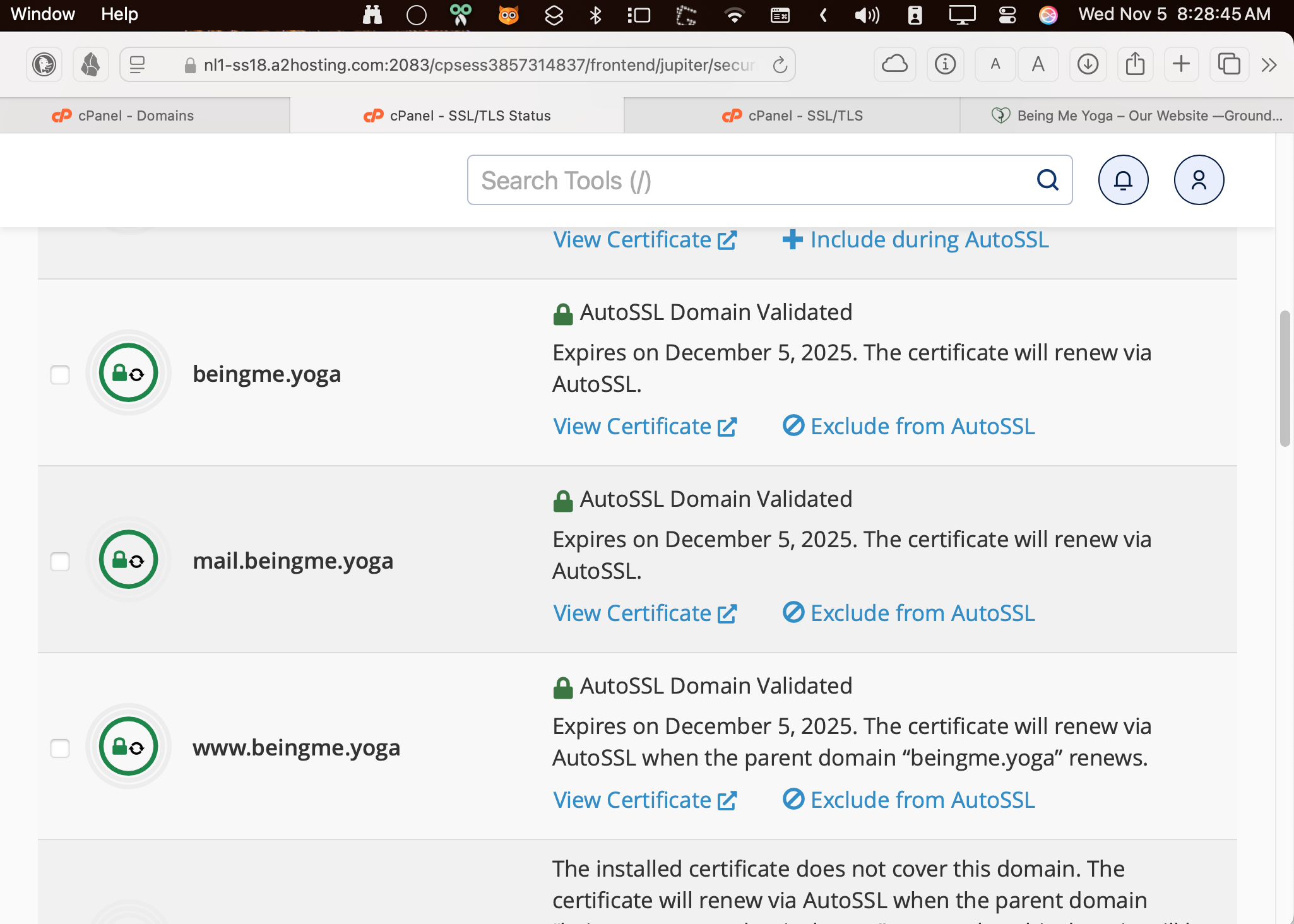
Task: Click the iCloud tabs cloud icon
Action: click(894, 64)
